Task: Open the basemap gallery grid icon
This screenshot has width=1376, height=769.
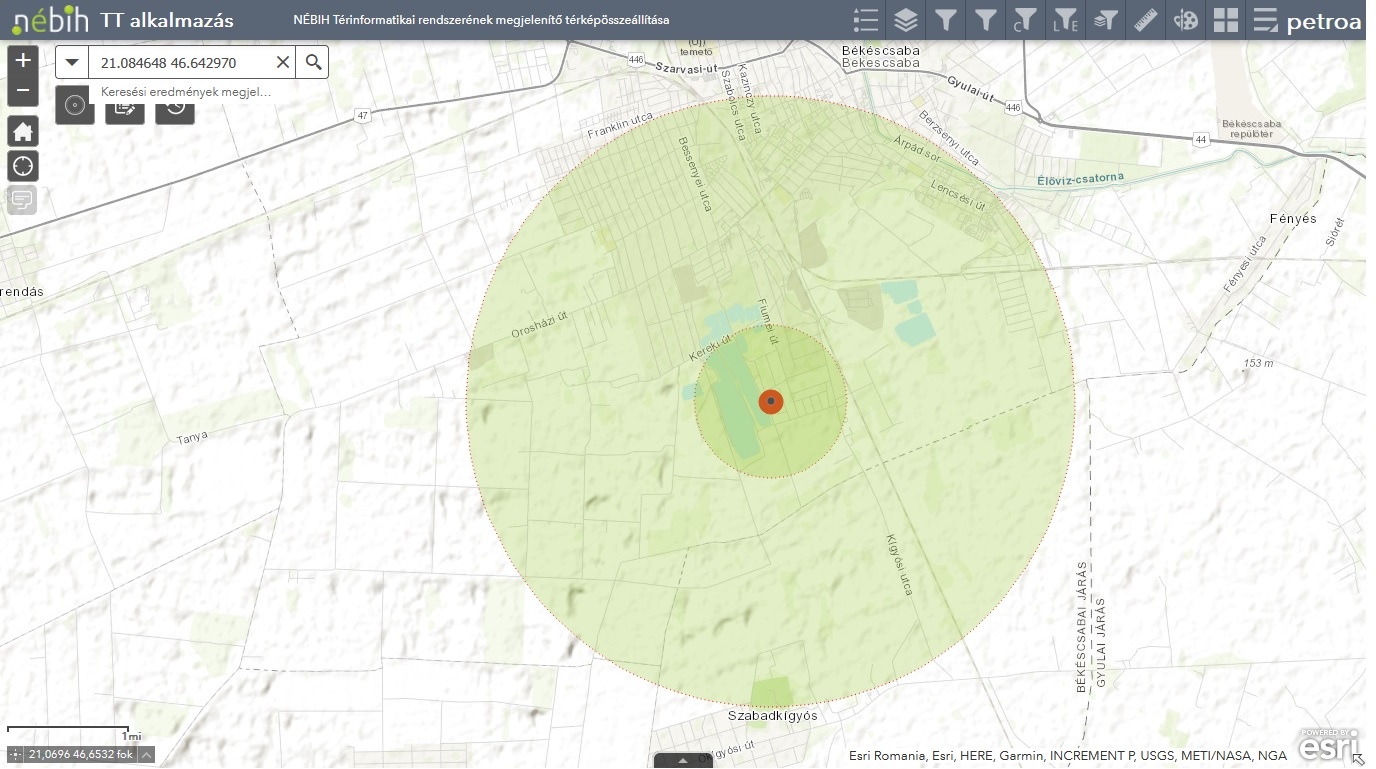Action: [1226, 20]
